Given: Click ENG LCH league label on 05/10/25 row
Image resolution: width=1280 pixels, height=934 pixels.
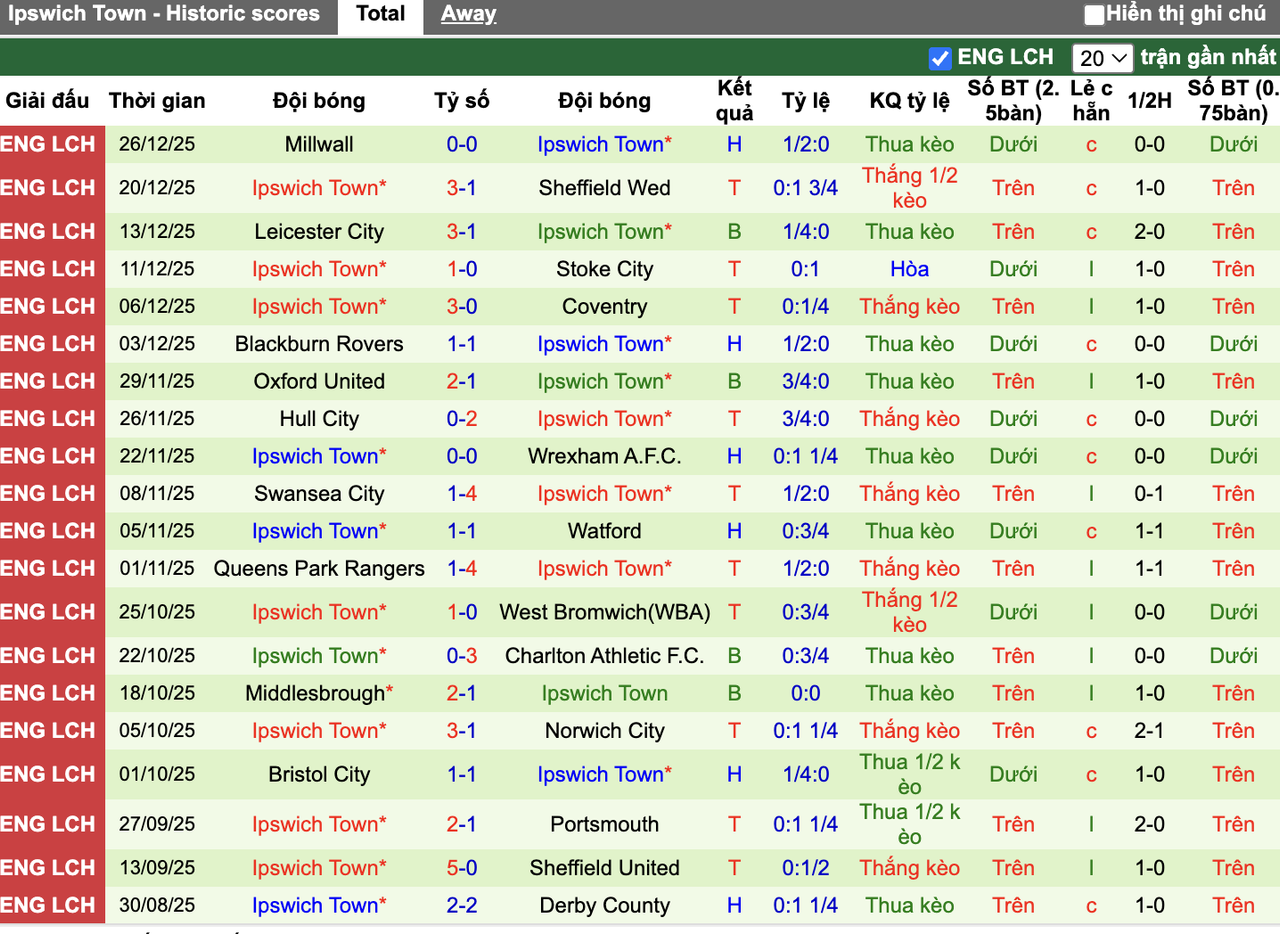Looking at the screenshot, I should [x=48, y=731].
